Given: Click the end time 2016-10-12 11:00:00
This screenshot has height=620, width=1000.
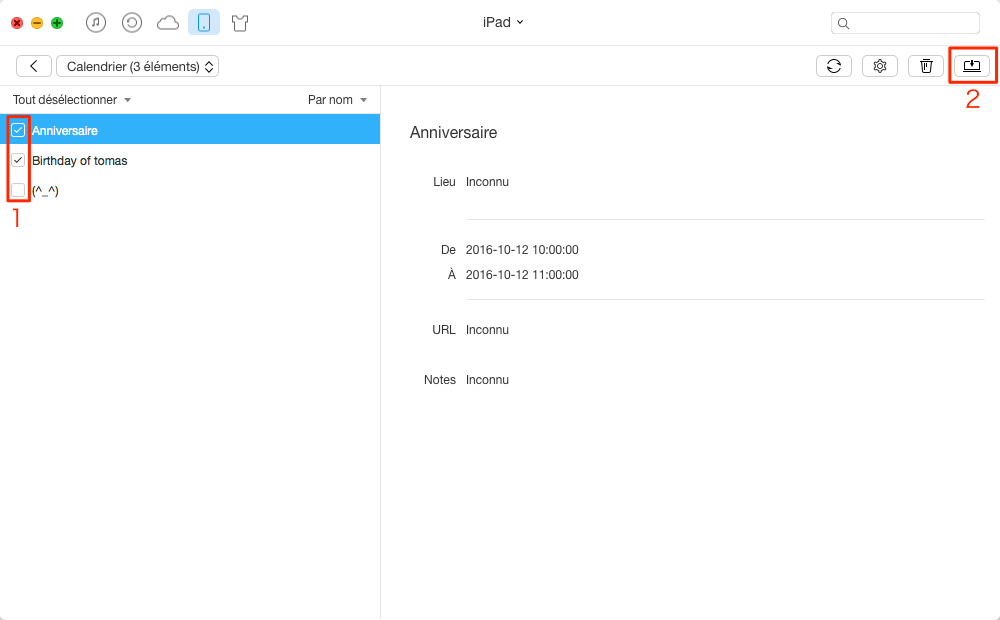Looking at the screenshot, I should (x=522, y=274).
